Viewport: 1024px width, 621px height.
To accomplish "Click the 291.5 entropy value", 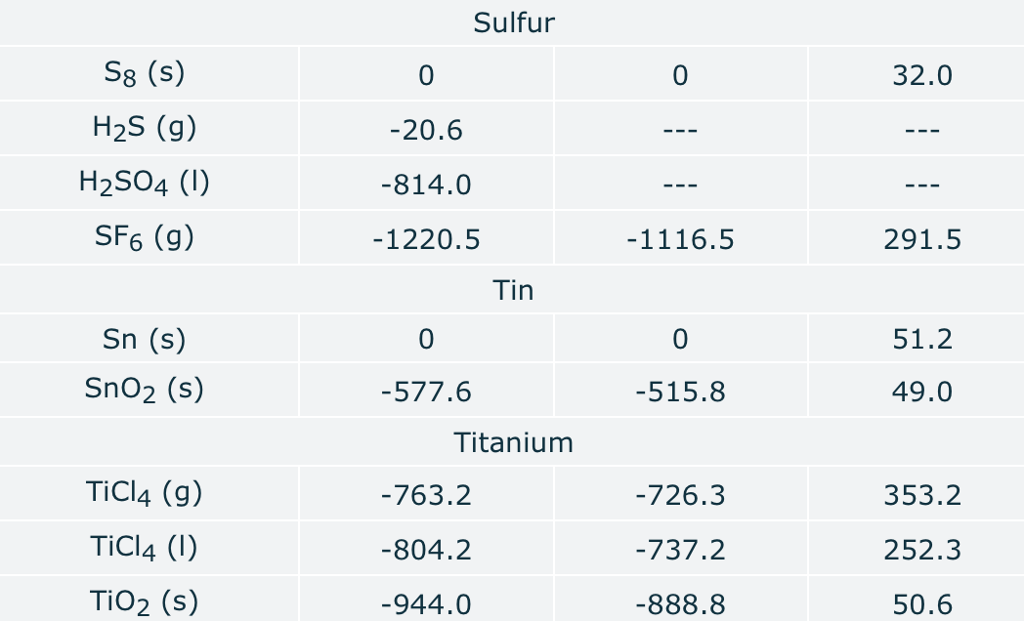I will click(922, 240).
